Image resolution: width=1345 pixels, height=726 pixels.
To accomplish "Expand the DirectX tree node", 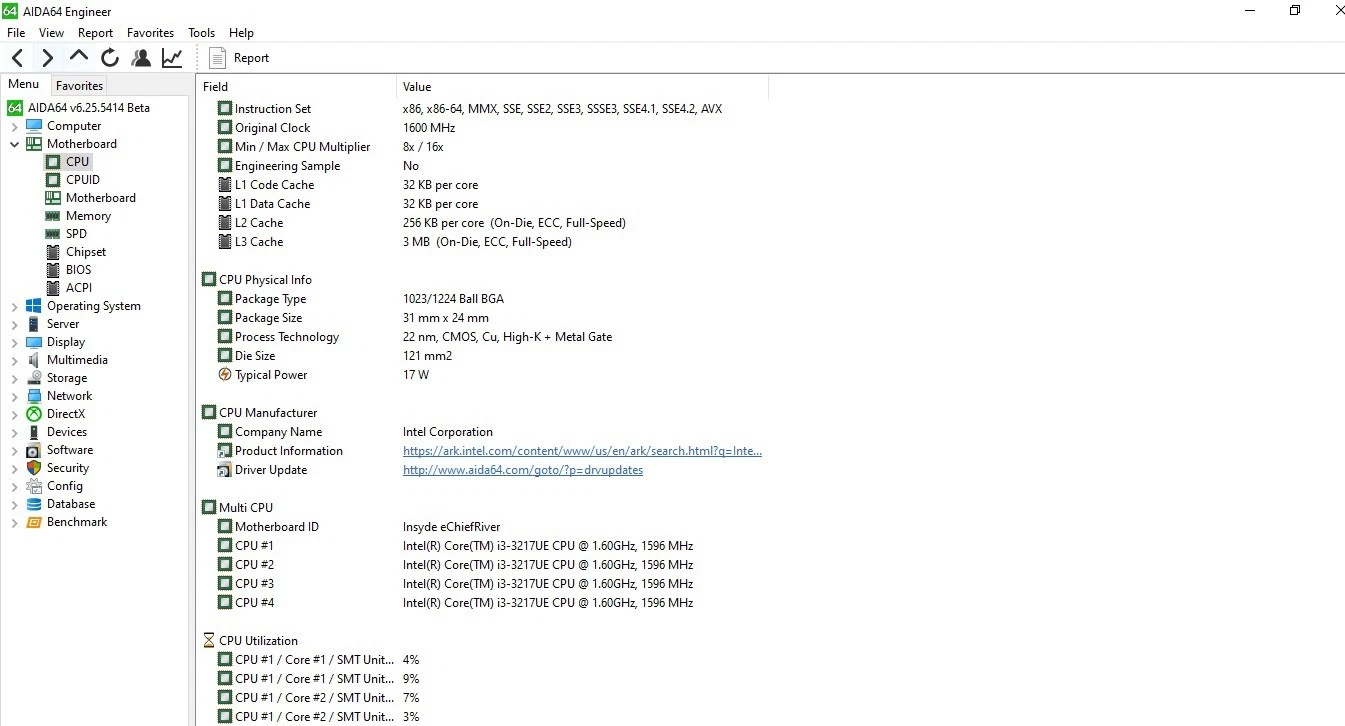I will (14, 414).
